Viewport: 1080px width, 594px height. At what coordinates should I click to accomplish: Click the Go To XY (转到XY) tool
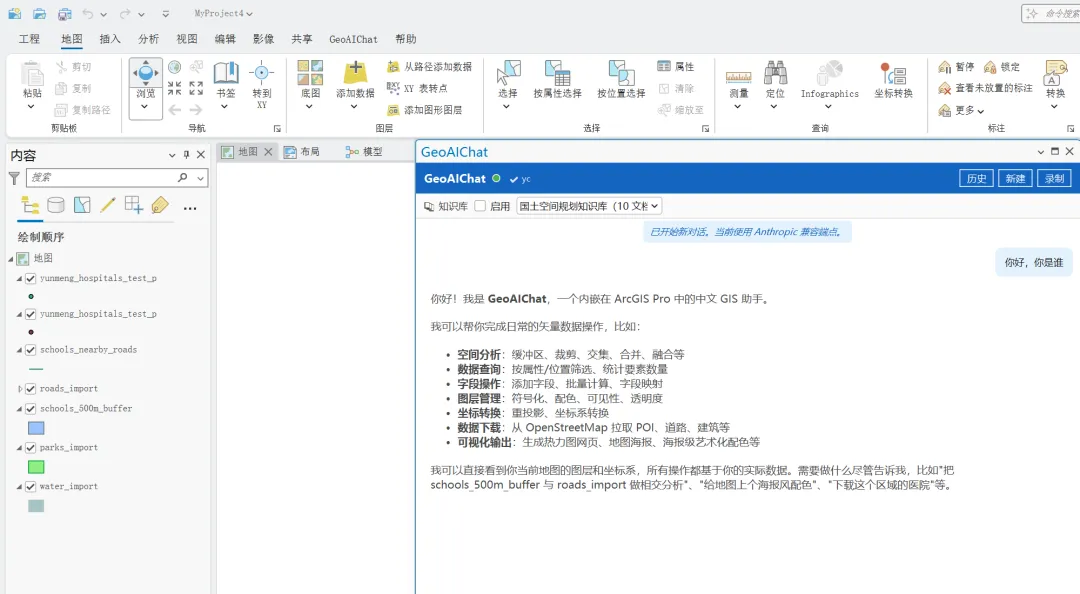pyautogui.click(x=262, y=72)
